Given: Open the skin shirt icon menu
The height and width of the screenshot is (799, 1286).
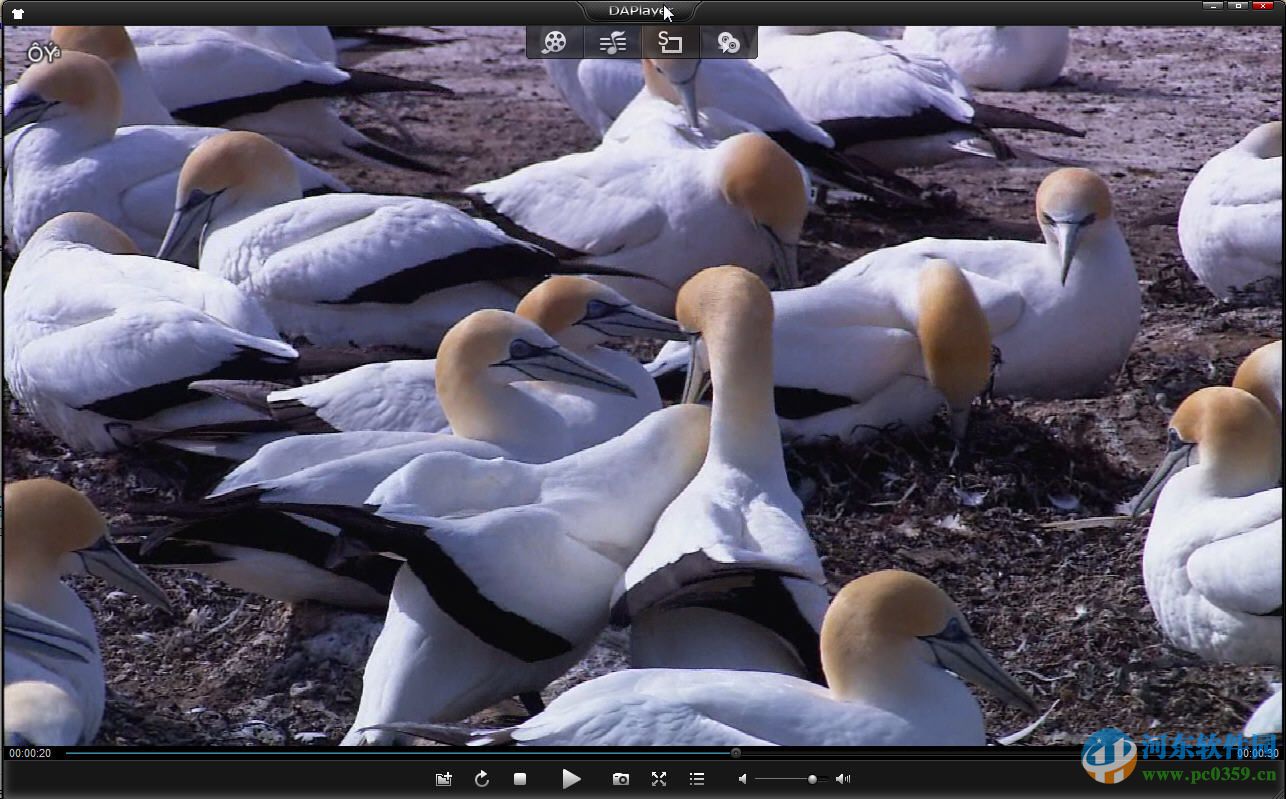Looking at the screenshot, I should [x=17, y=13].
